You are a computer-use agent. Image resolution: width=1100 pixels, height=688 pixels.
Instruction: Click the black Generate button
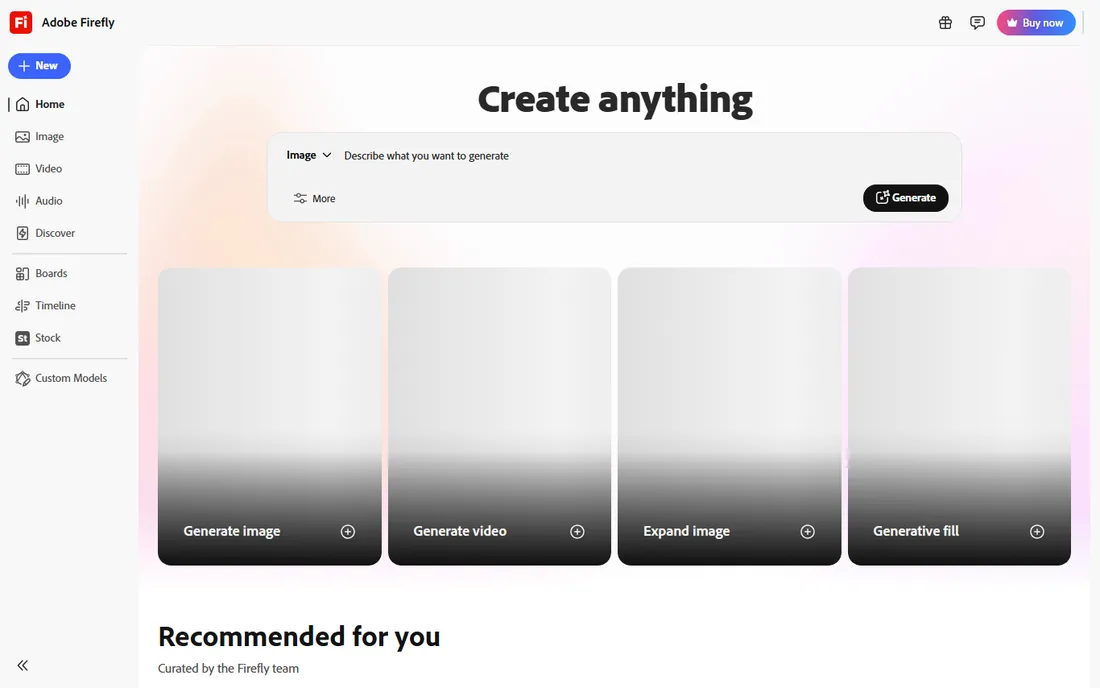tap(905, 198)
